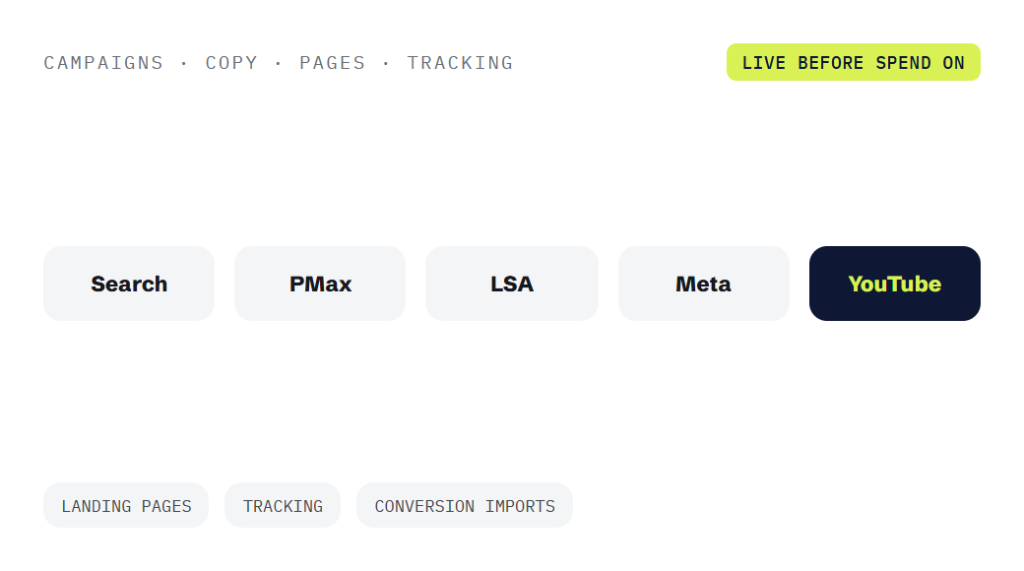The image size is (1024, 571).
Task: Click TRACKING in the top header row
Action: pyautogui.click(x=460, y=63)
